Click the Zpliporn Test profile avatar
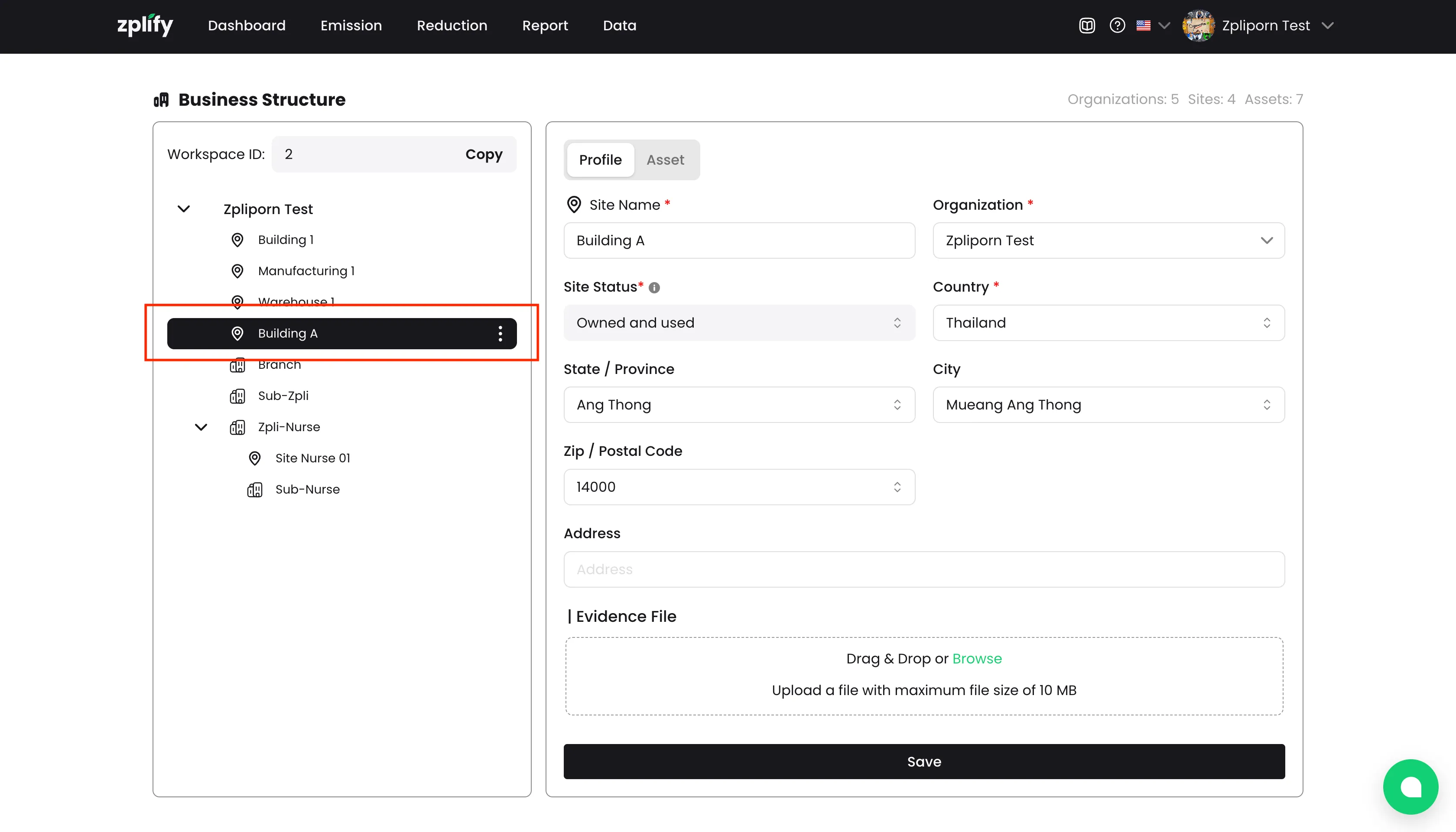Image resolution: width=1456 pixels, height=832 pixels. (1198, 26)
